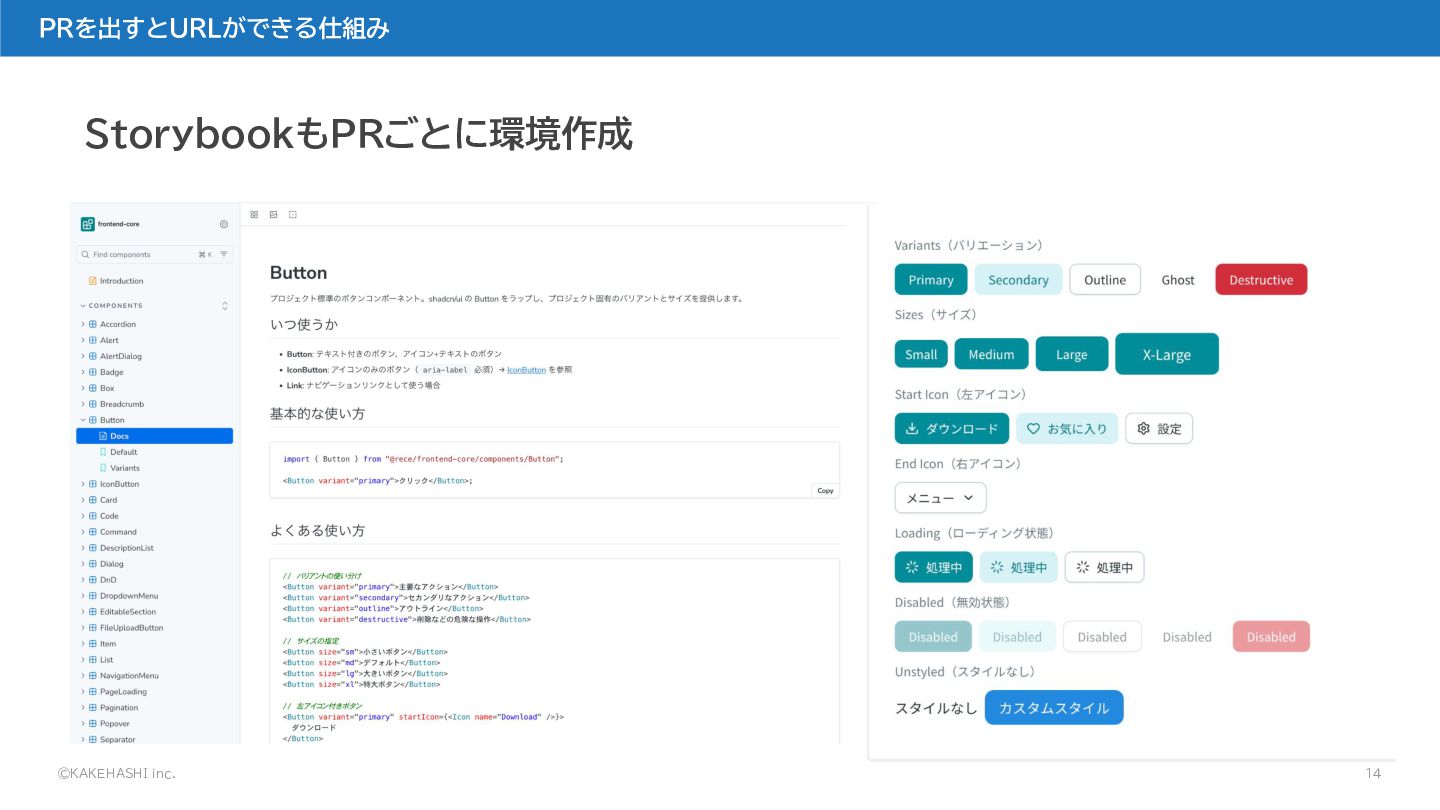Click the grid view toolbar icon
Viewport: 1440px width, 810px height.
click(254, 214)
